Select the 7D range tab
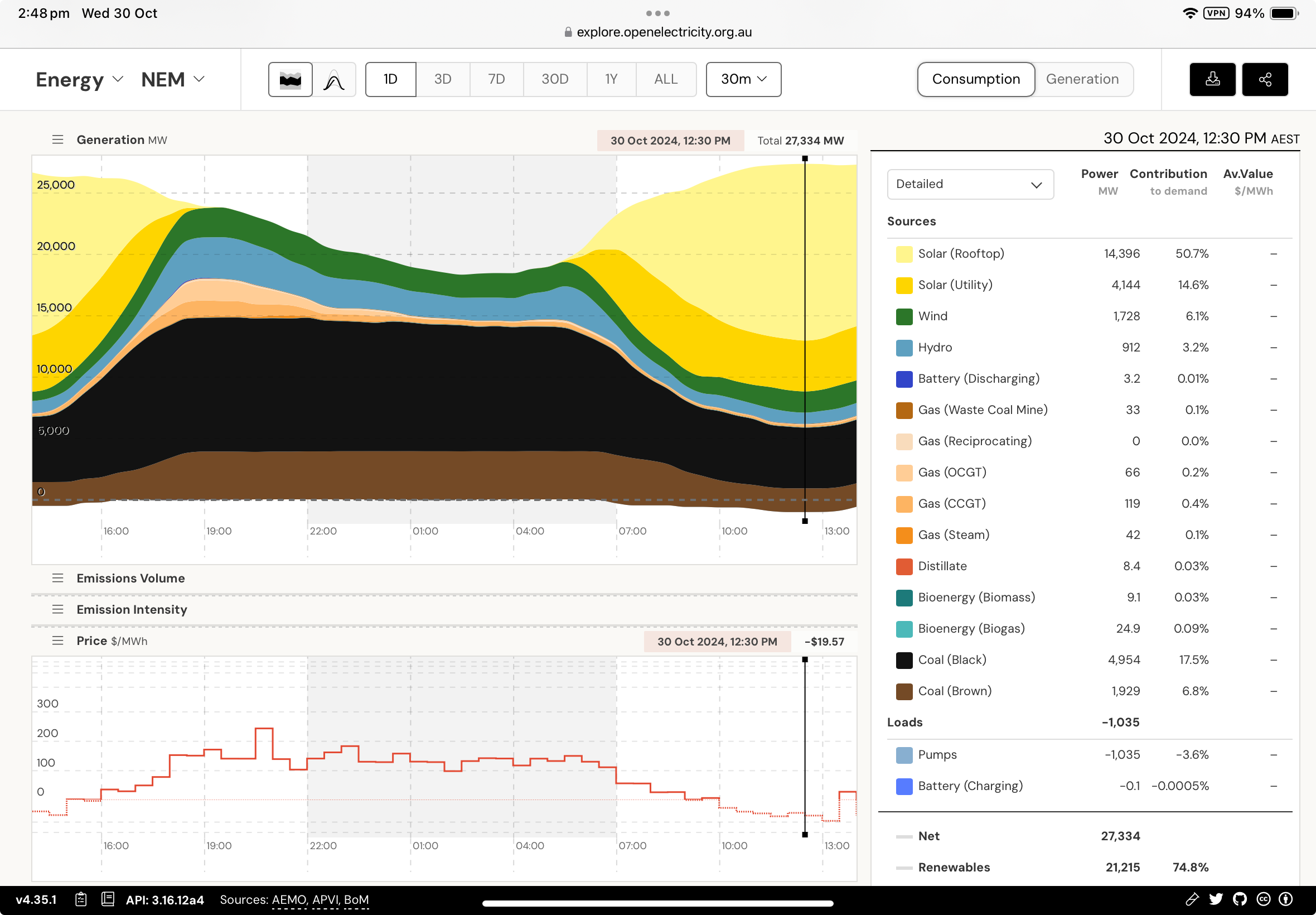Screen dimensions: 1316x915 [x=496, y=79]
